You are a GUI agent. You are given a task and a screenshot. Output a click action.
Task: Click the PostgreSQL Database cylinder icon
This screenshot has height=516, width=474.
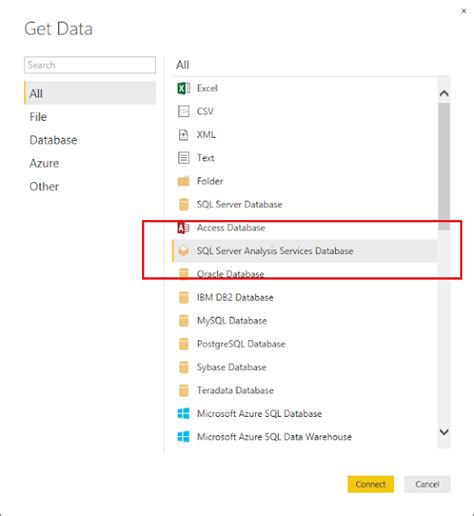tap(183, 344)
